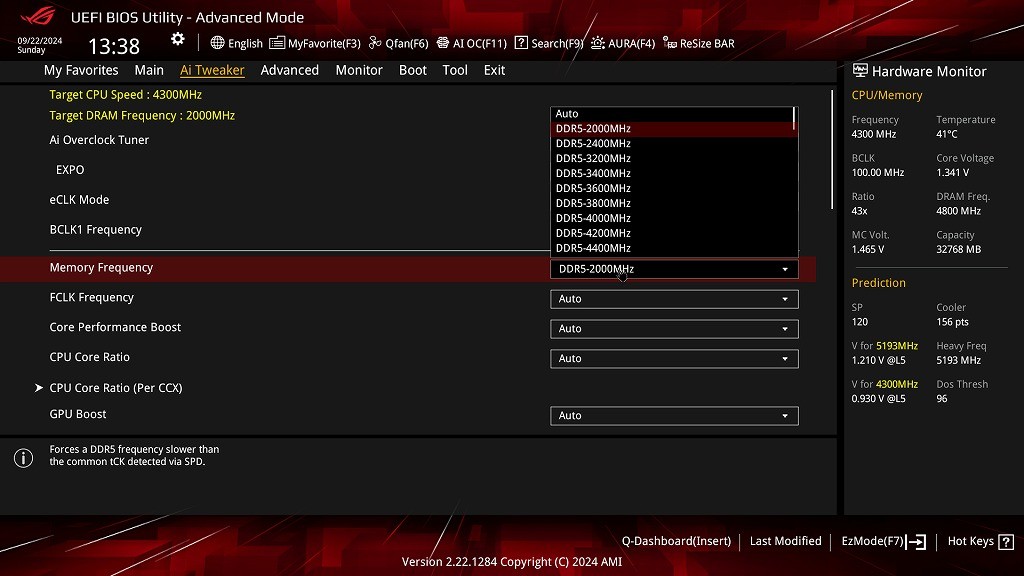The image size is (1024, 576).
Task: Open My Favorites tab
Action: click(81, 70)
